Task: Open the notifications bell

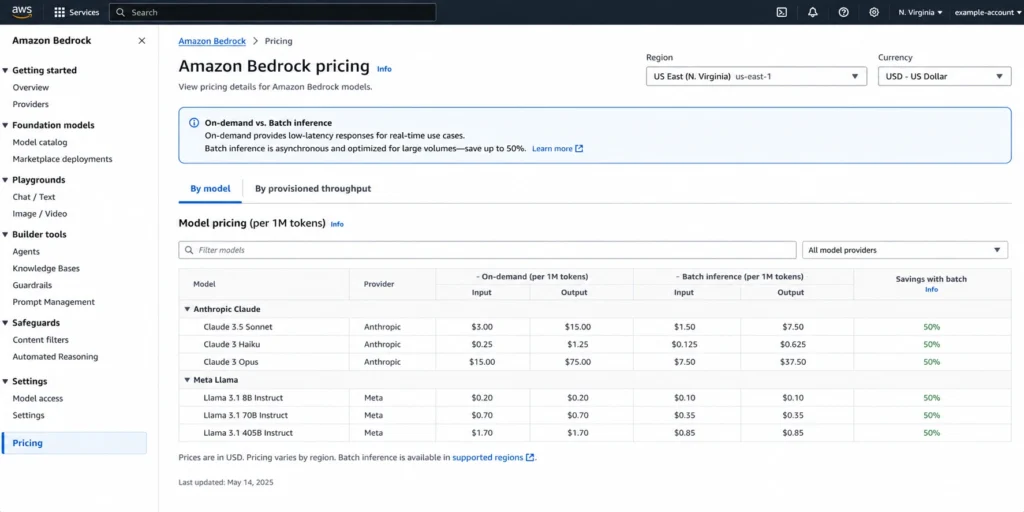Action: click(x=812, y=12)
